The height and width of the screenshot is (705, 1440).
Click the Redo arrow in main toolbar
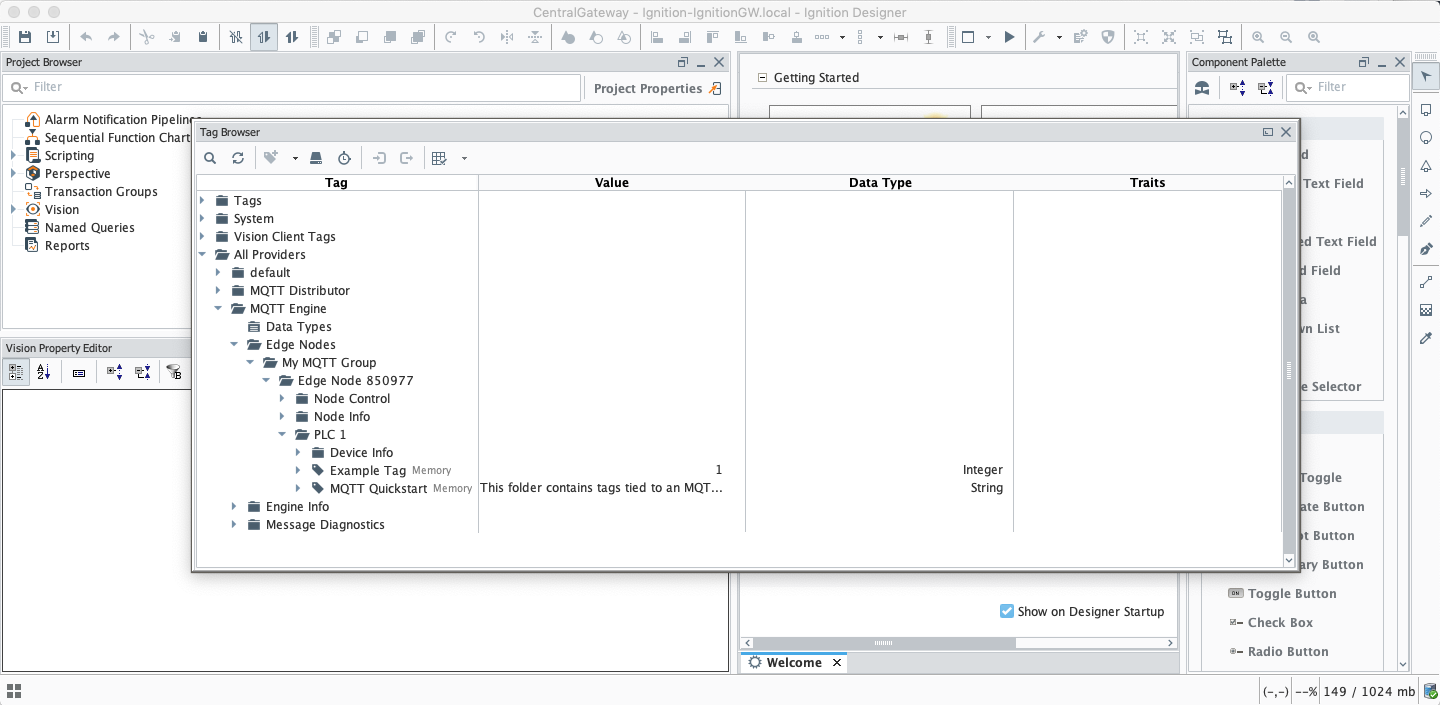pos(114,37)
